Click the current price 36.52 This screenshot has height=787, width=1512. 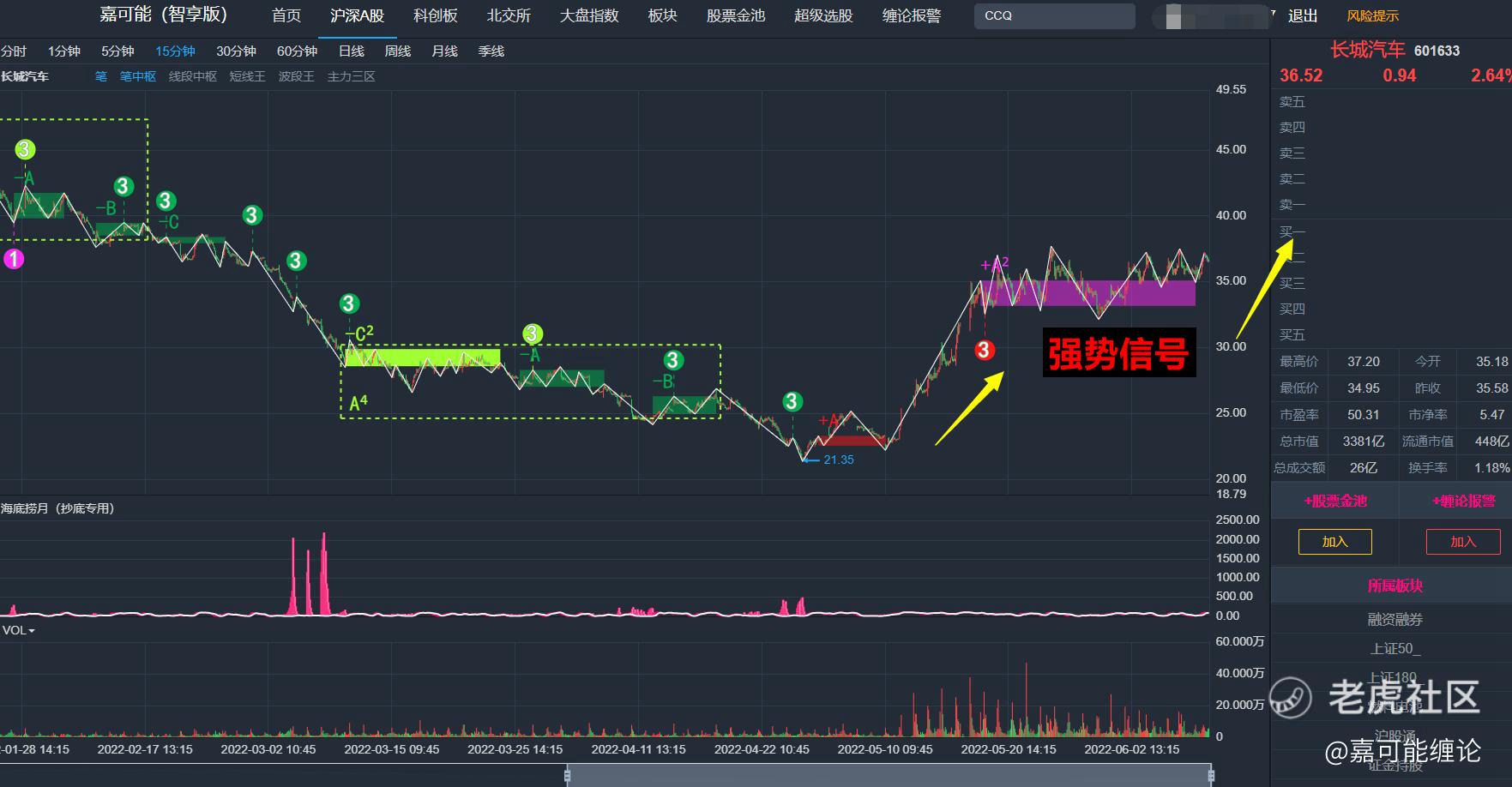coord(1301,75)
